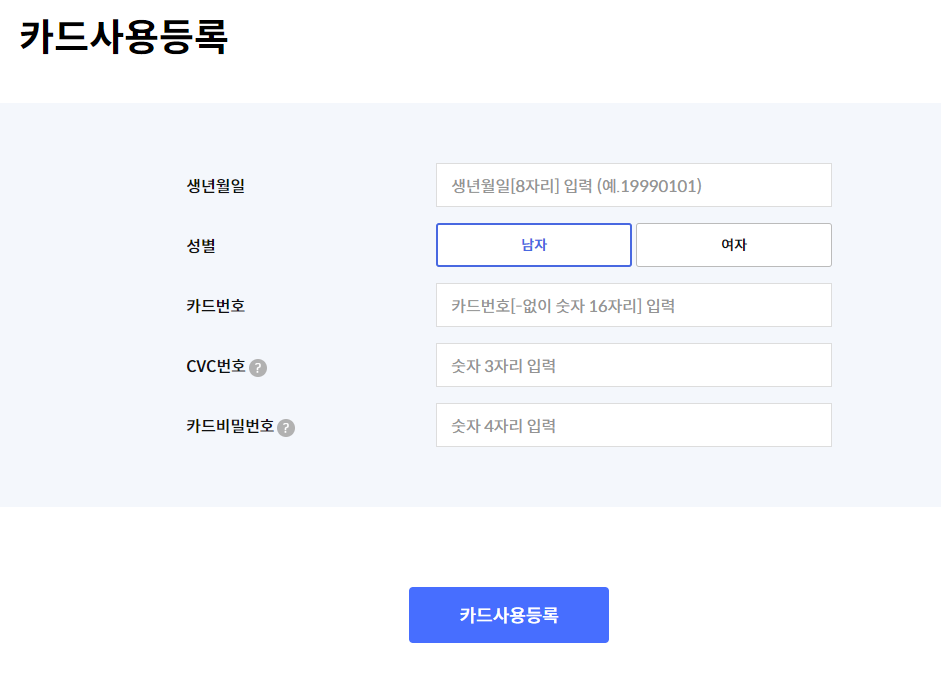Toggle gender selection to 여자
Screen dimensions: 941x679
tap(733, 244)
